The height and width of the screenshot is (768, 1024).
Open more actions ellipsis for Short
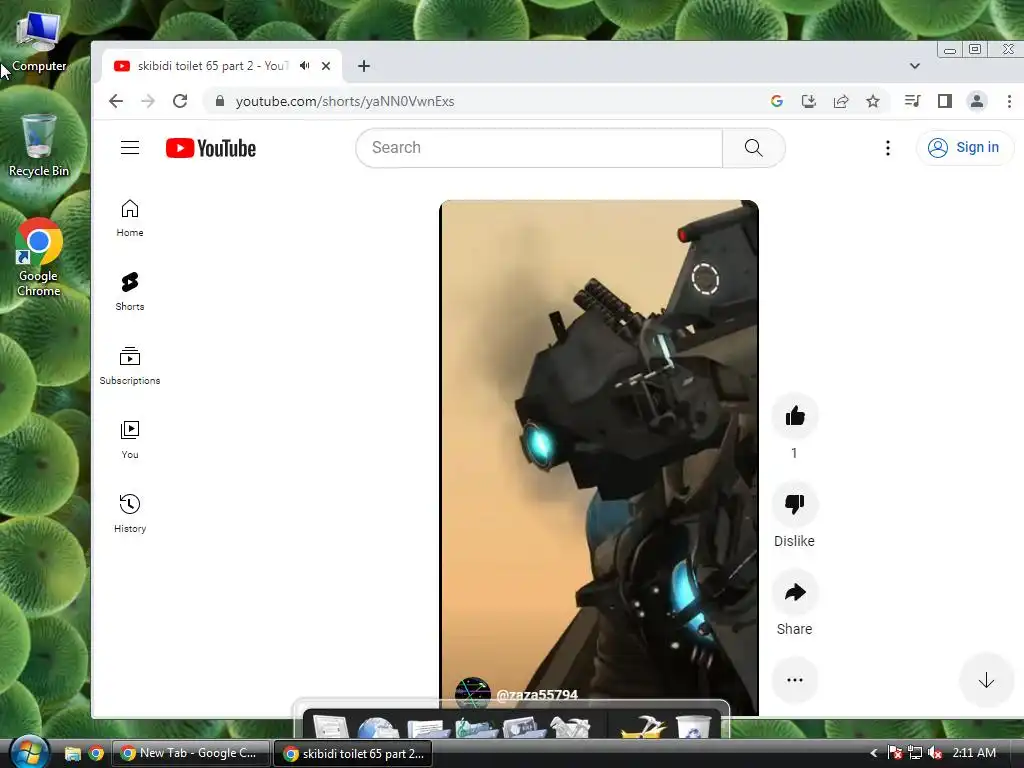tap(795, 680)
